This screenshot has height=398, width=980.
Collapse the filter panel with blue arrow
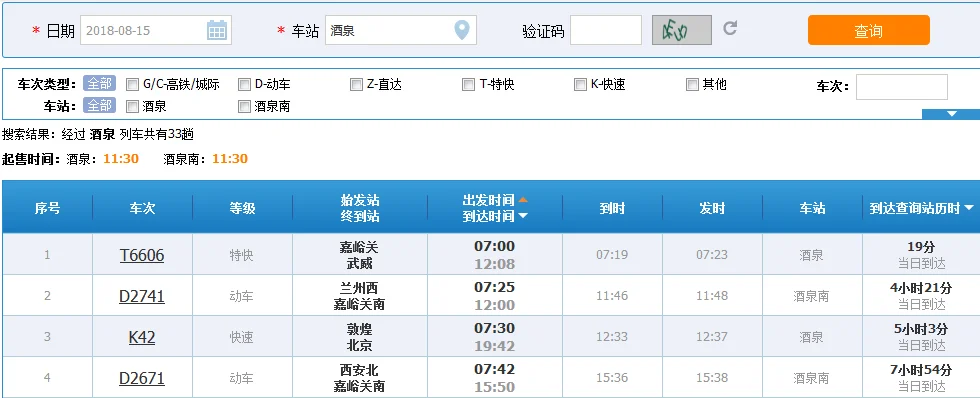[951, 114]
